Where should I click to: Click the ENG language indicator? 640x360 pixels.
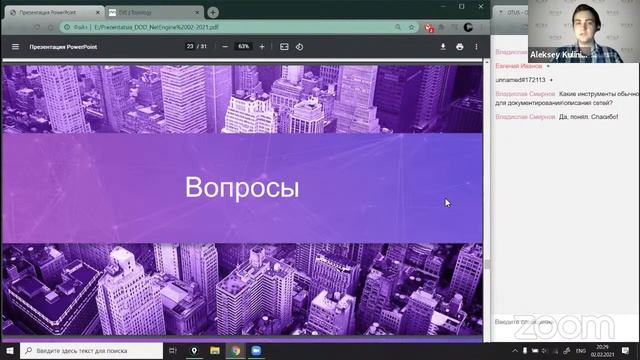[x=581, y=351]
